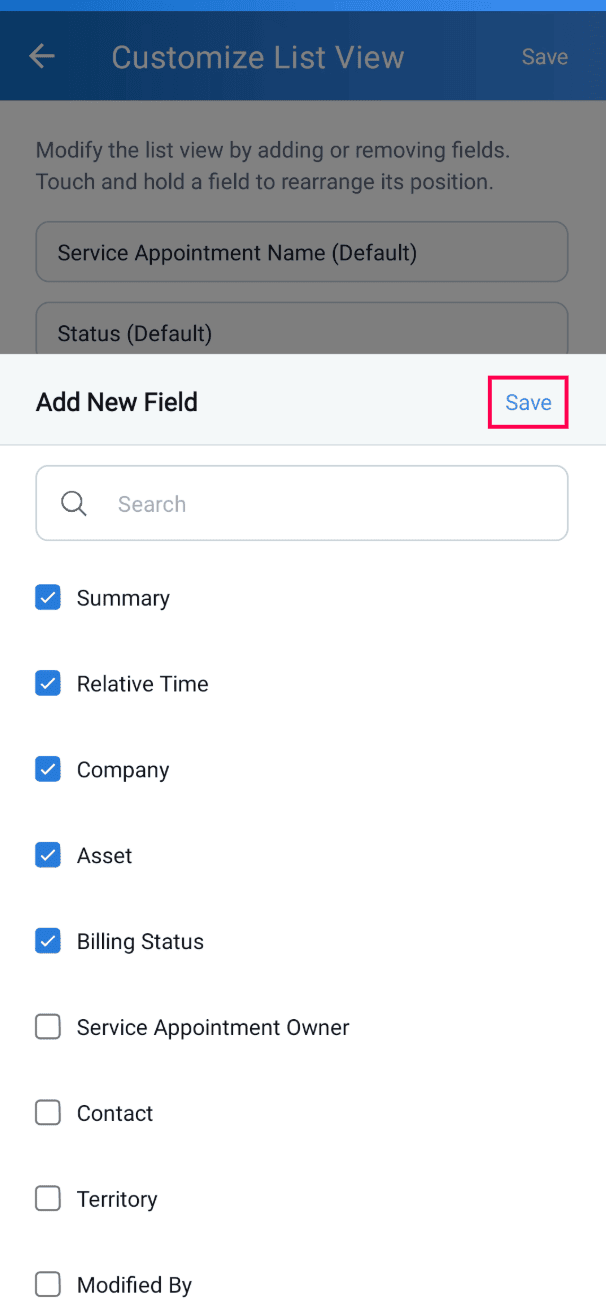The image size is (606, 1302).
Task: Check the Modified By checkbox
Action: click(x=48, y=1284)
